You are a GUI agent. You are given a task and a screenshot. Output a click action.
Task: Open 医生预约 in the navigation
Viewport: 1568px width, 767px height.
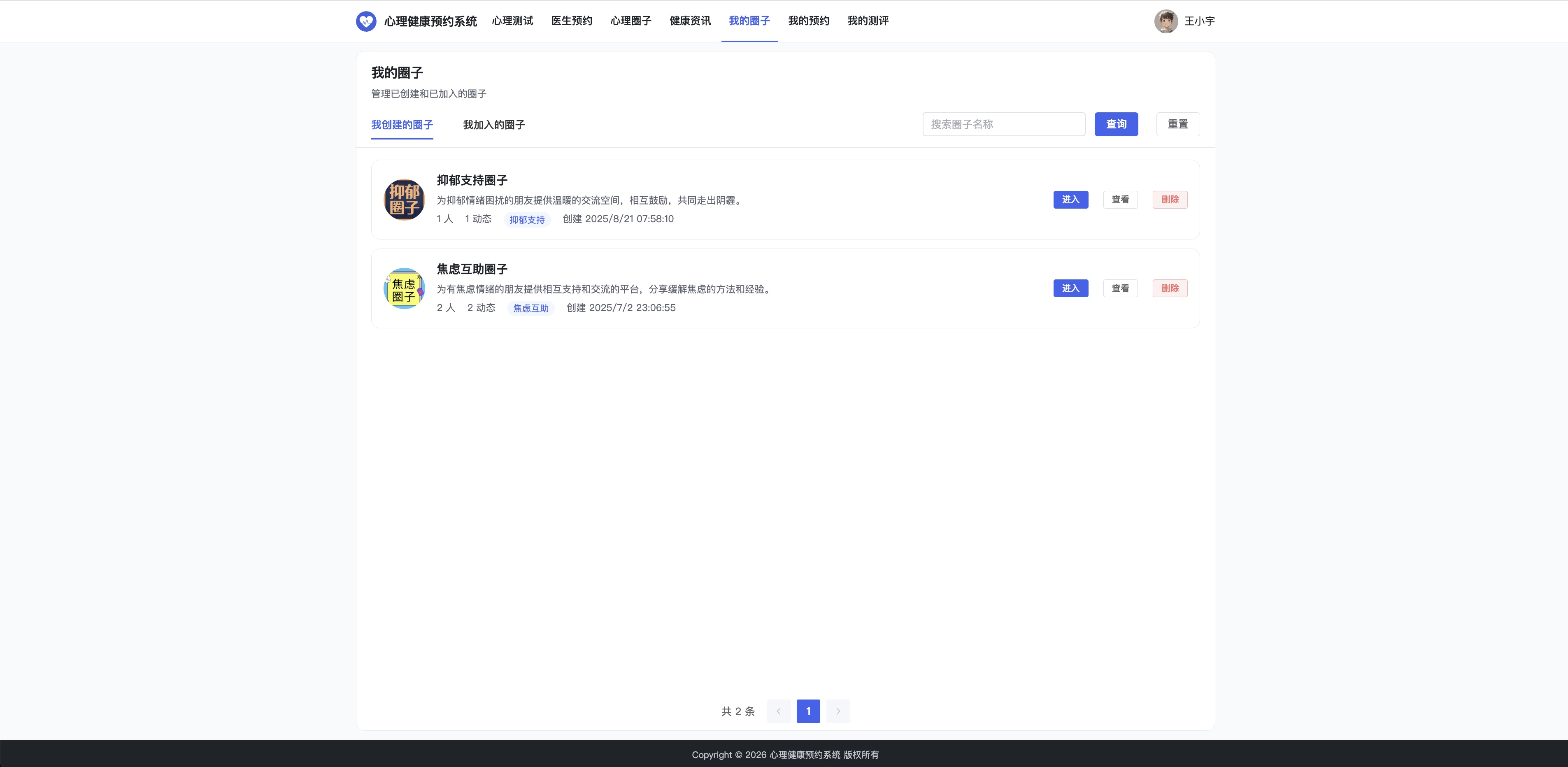pyautogui.click(x=572, y=21)
